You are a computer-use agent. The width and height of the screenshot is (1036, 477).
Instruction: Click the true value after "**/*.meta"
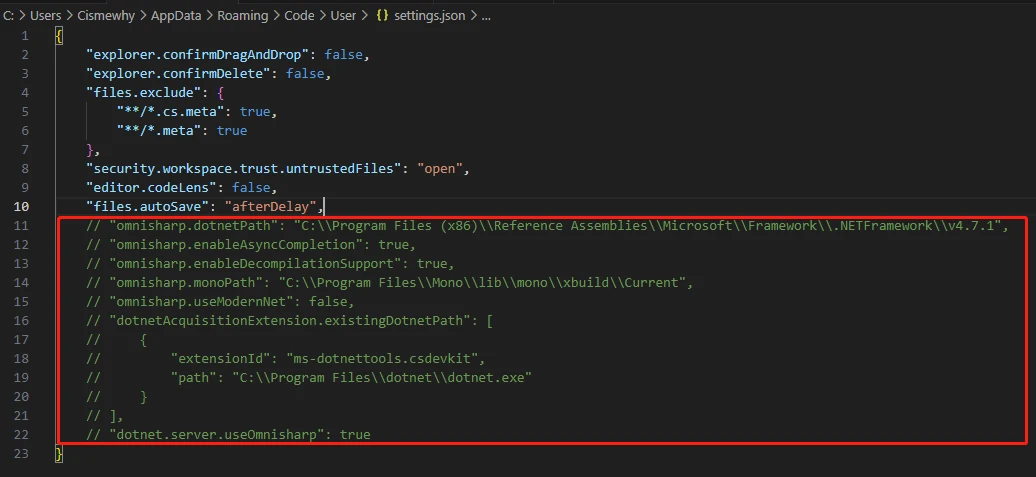(232, 130)
